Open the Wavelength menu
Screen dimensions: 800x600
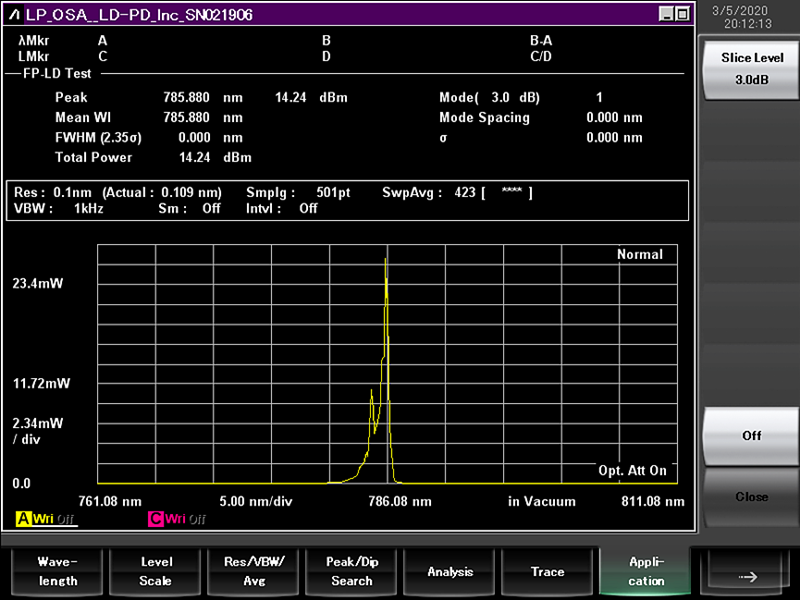click(x=55, y=571)
